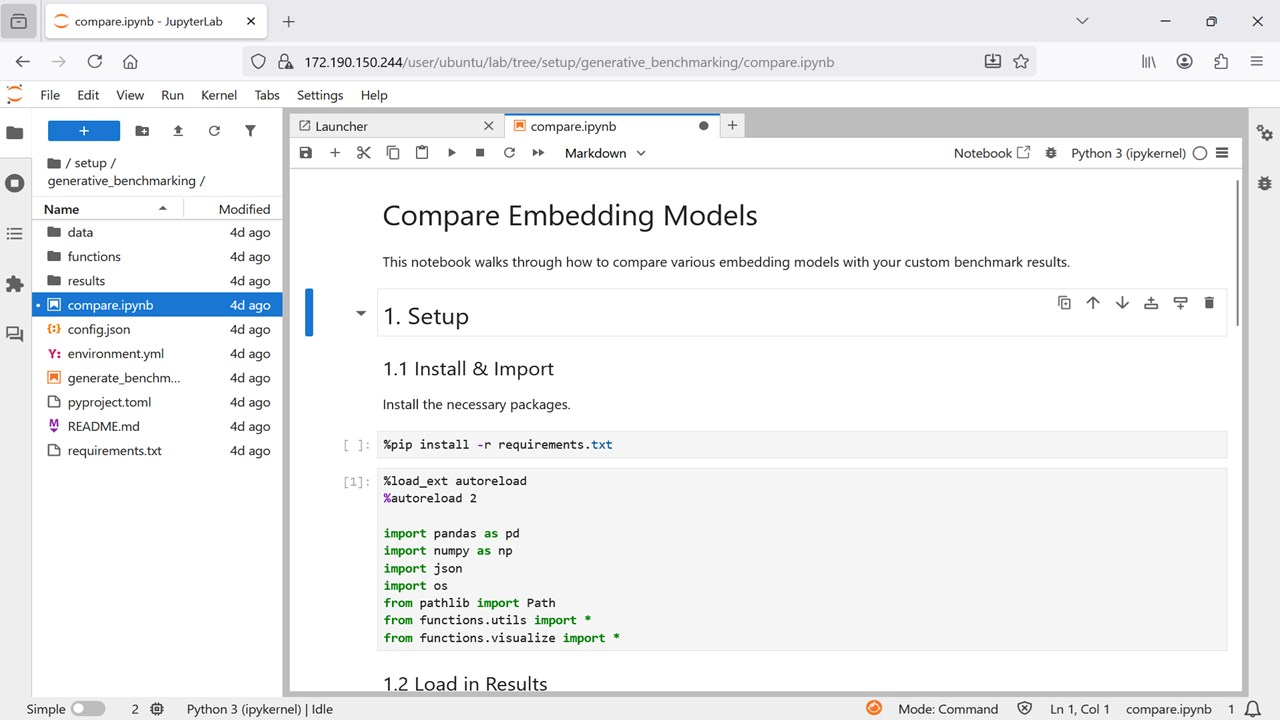This screenshot has width=1280, height=720.
Task: Open the debugger bug icon in toolbar
Action: (x=1051, y=153)
